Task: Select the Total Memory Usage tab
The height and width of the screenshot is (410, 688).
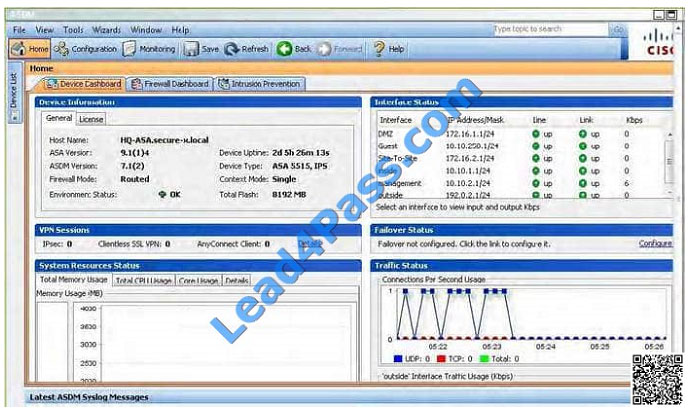Action: tap(74, 280)
